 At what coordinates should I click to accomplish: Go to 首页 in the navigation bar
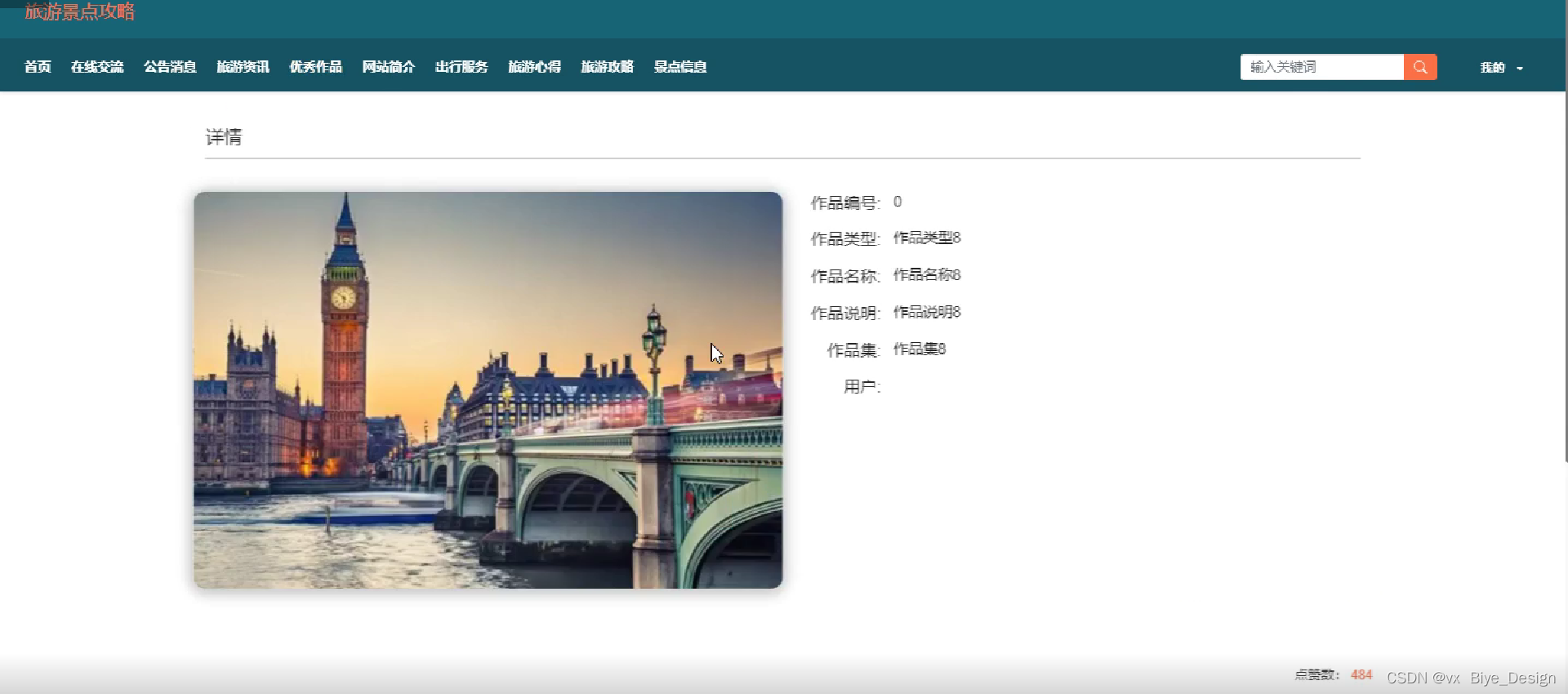pyautogui.click(x=38, y=67)
